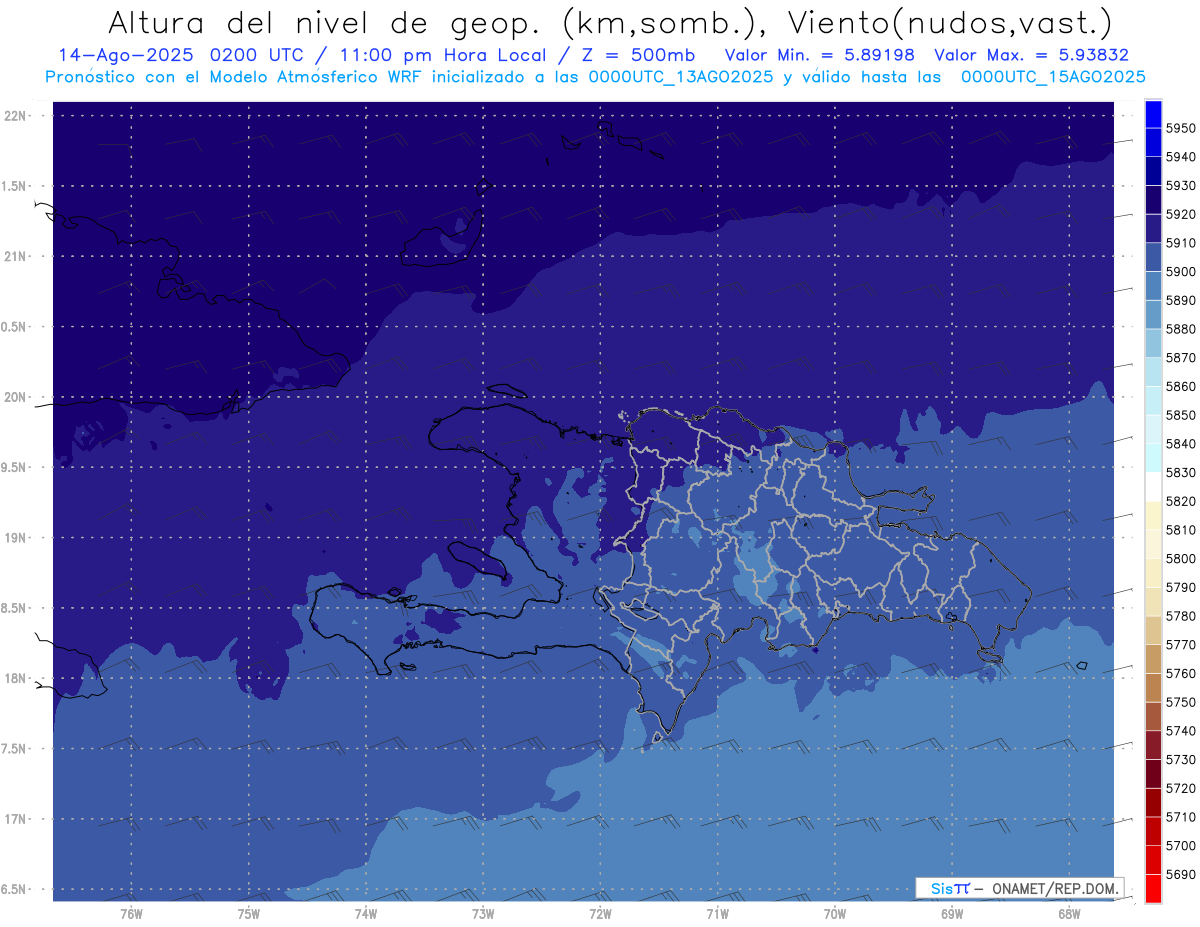The image size is (1200, 927).
Task: Click the "ONAMET/REP.DOM." credit label
Action: pyautogui.click(x=1053, y=888)
